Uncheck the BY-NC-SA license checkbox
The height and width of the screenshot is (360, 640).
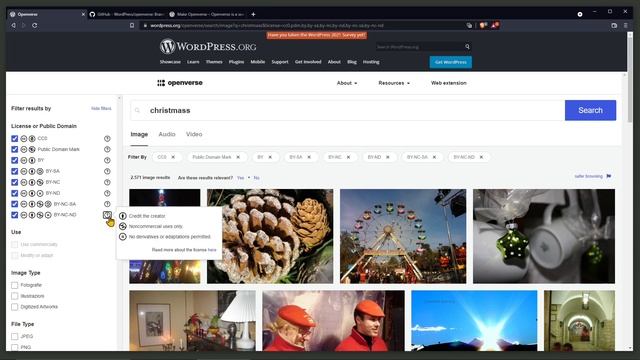15,204
